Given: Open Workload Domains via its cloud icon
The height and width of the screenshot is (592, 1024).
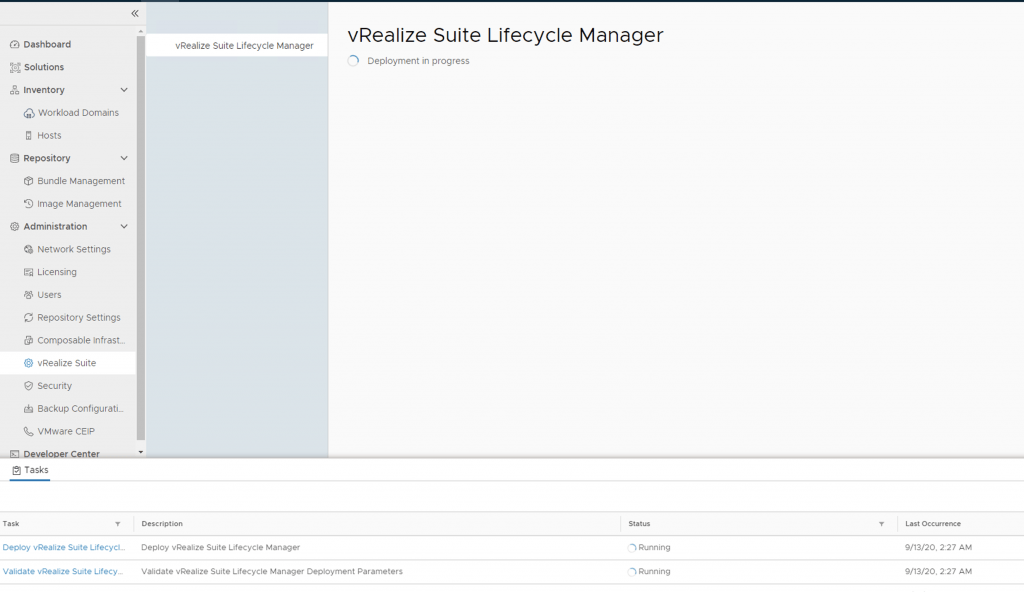Looking at the screenshot, I should click(x=29, y=113).
